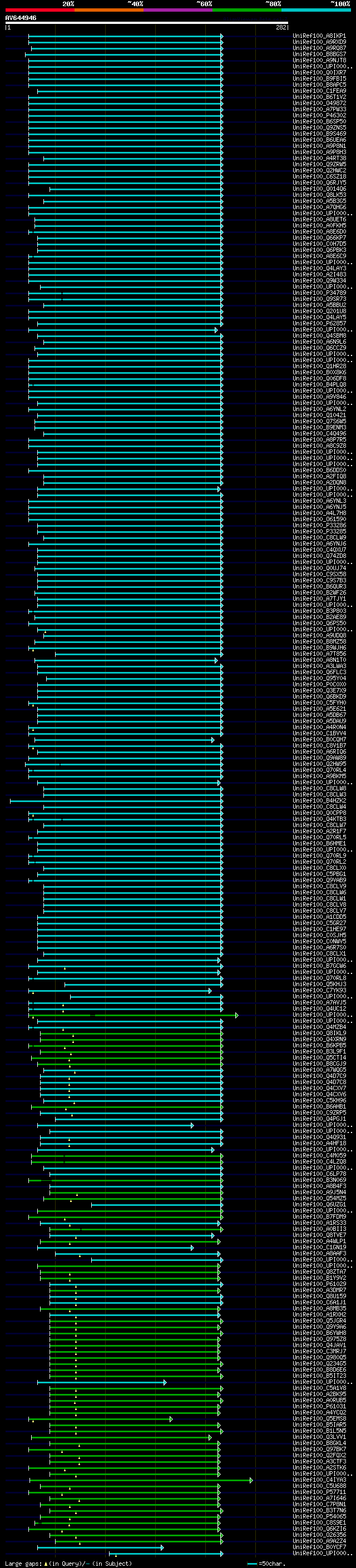The image size is (356, 1568).
Task: Click the UniRef100_A4R0N4 hit label
Action: click(x=319, y=728)
